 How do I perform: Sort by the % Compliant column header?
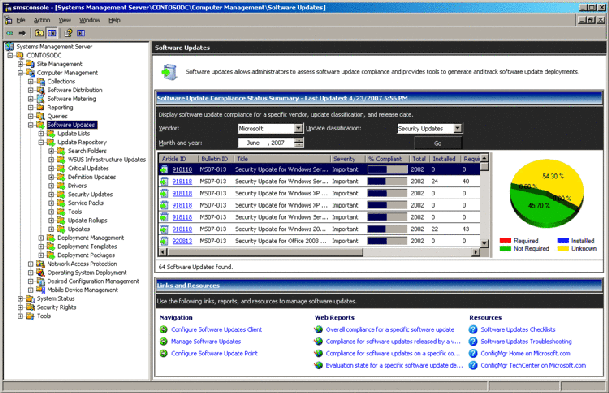(x=388, y=158)
